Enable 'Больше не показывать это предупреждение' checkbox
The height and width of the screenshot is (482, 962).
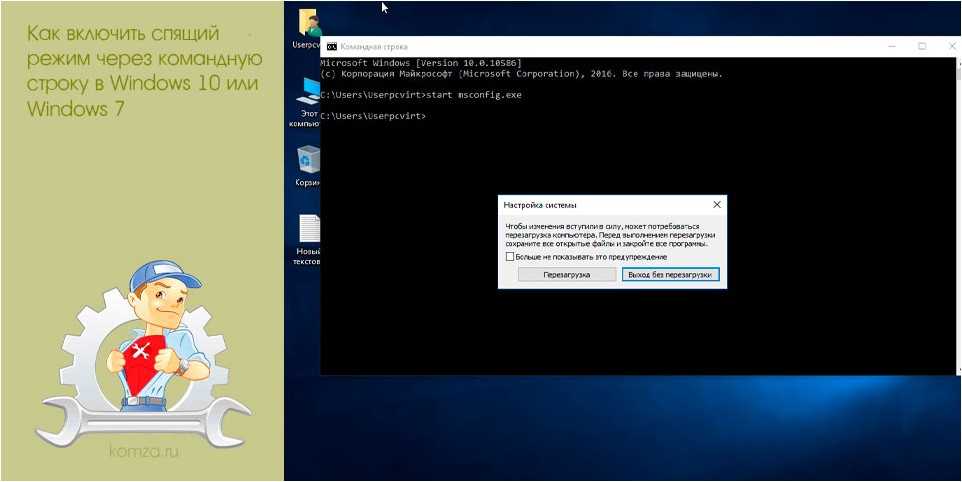point(511,257)
